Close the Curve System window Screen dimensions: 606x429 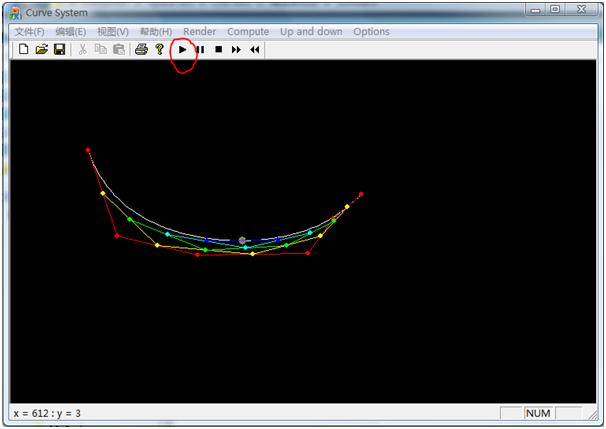point(581,9)
